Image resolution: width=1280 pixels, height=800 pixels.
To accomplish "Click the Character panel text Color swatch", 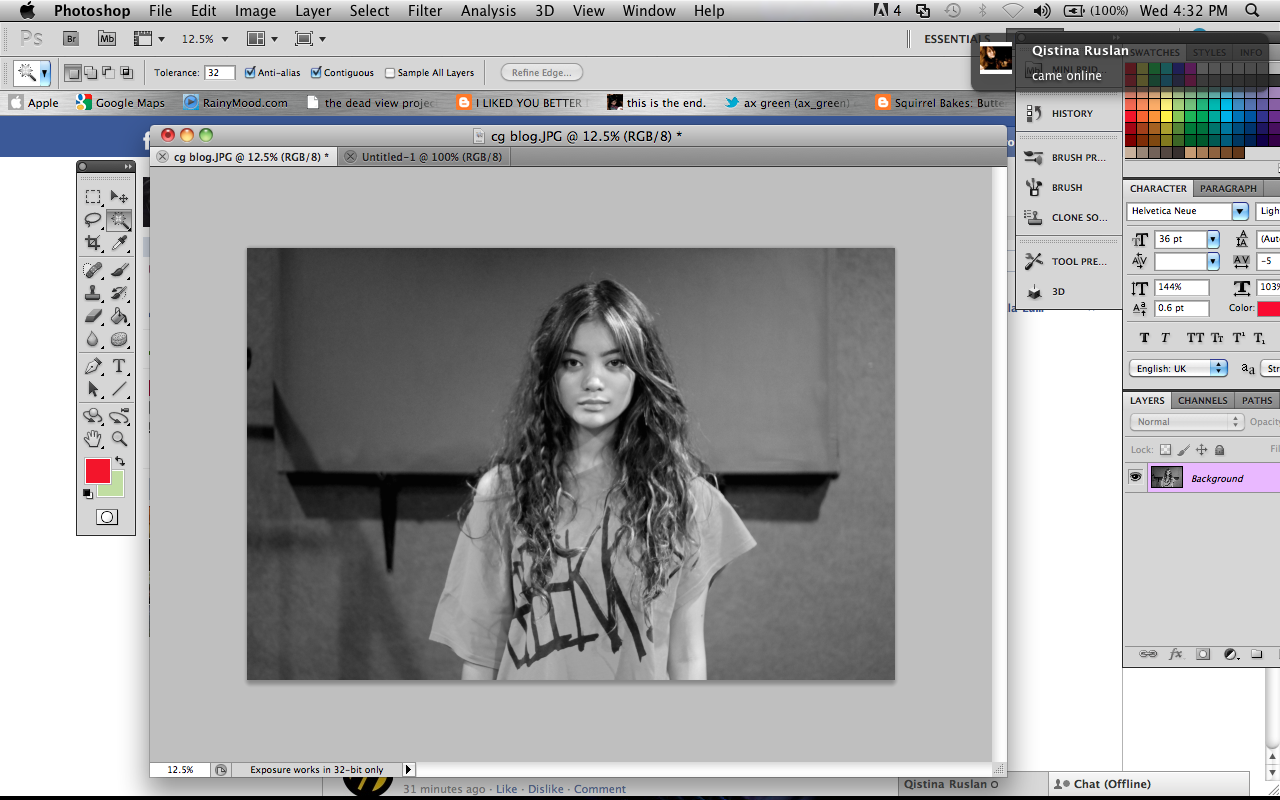I will 1269,308.
